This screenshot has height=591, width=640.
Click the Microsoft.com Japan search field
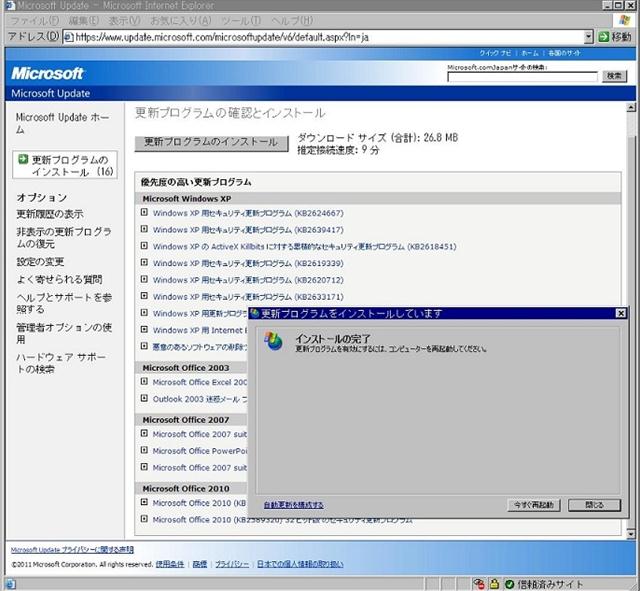(522, 77)
